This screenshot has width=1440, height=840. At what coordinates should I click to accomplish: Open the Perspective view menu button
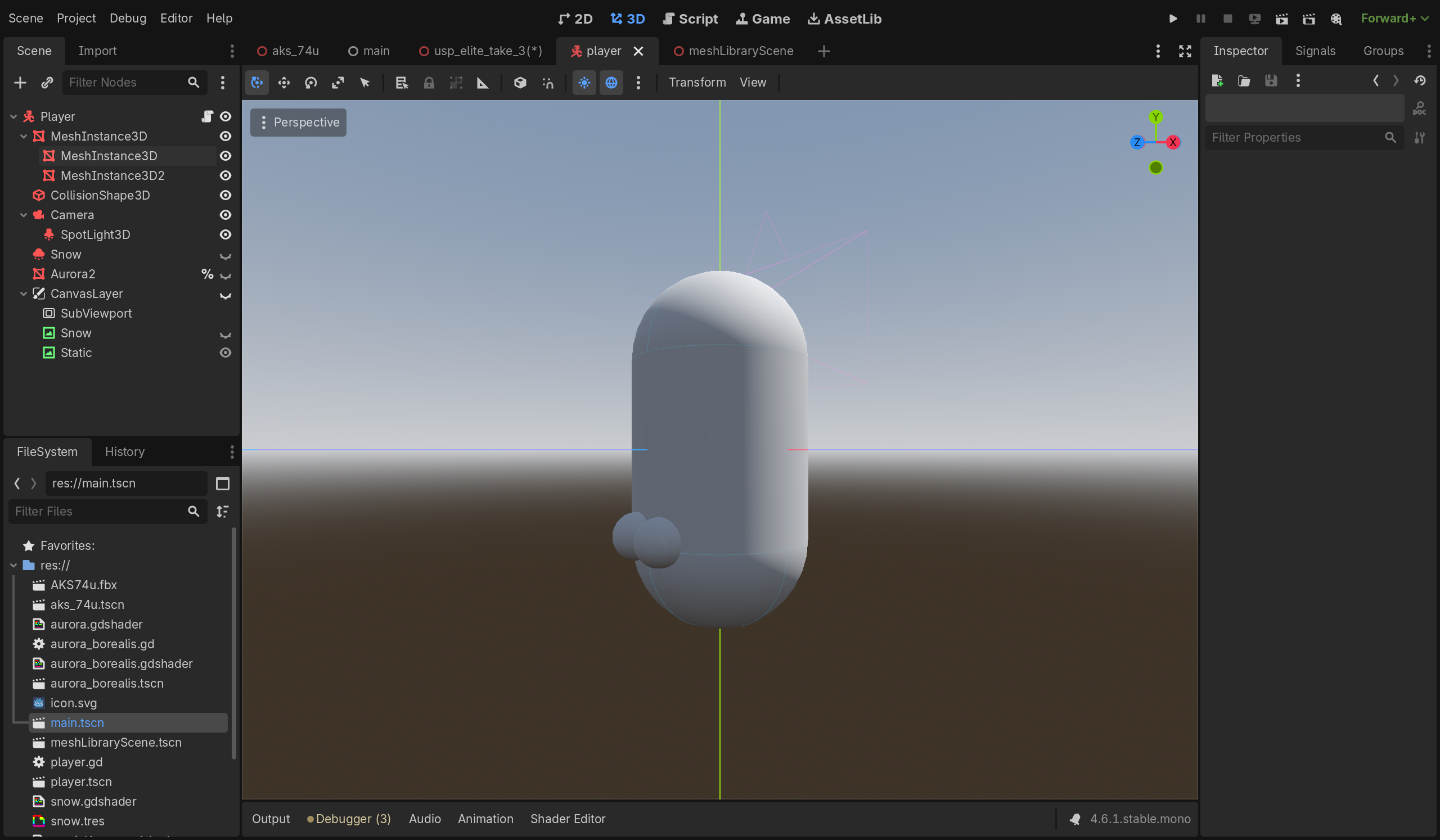coord(298,122)
